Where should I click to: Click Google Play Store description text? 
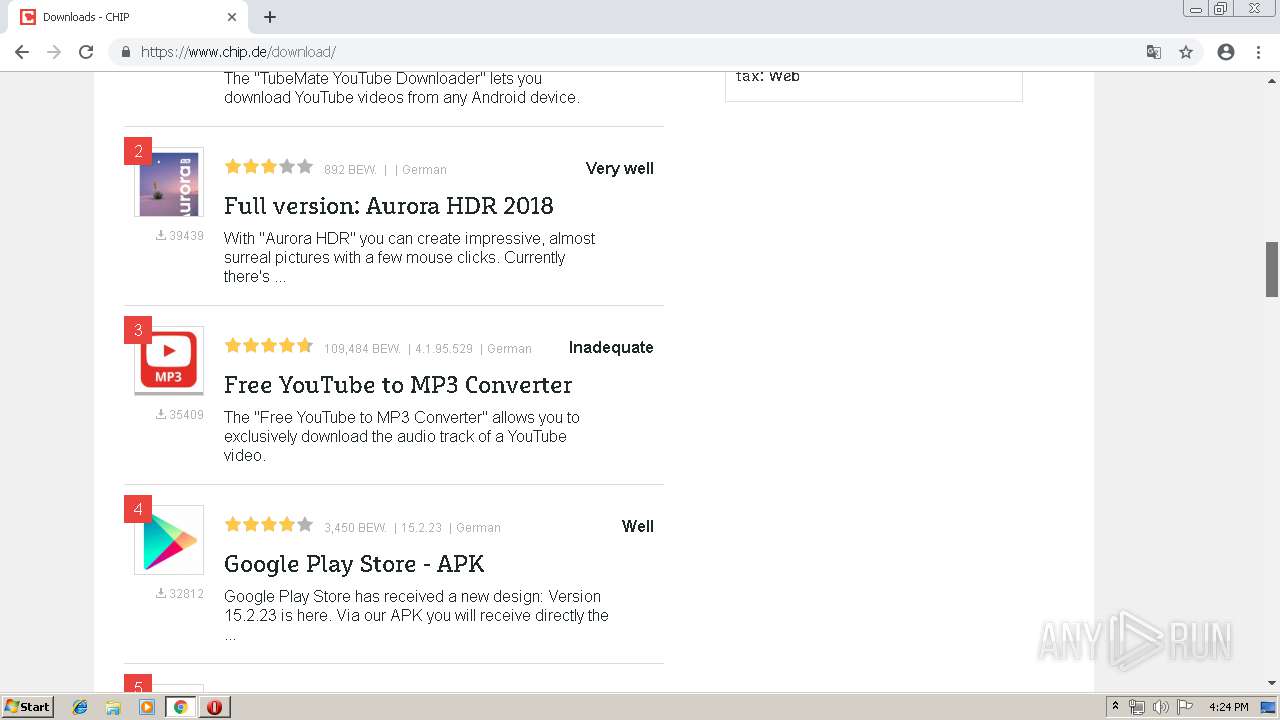416,616
